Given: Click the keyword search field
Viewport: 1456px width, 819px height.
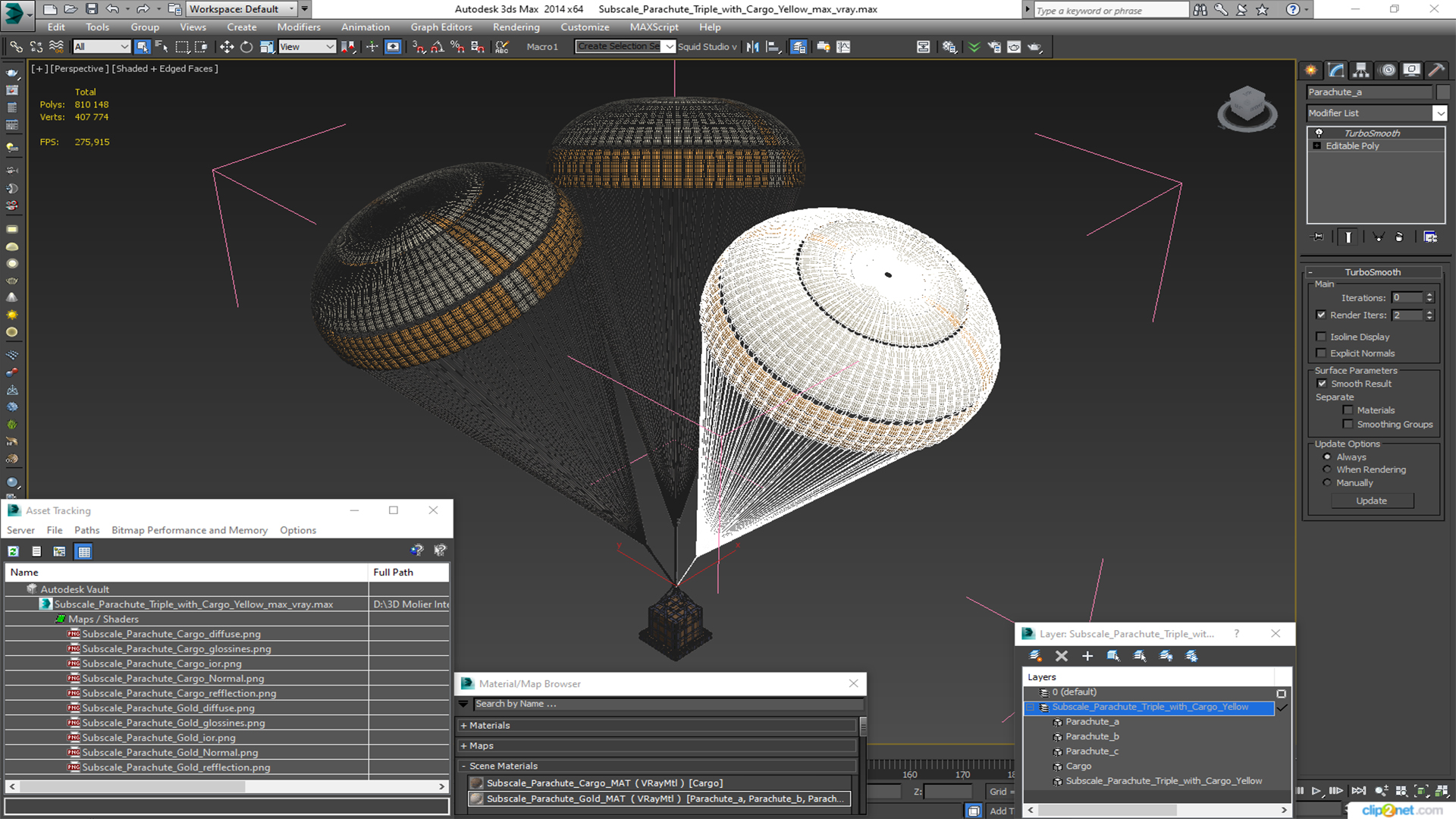Looking at the screenshot, I should pos(1112,10).
